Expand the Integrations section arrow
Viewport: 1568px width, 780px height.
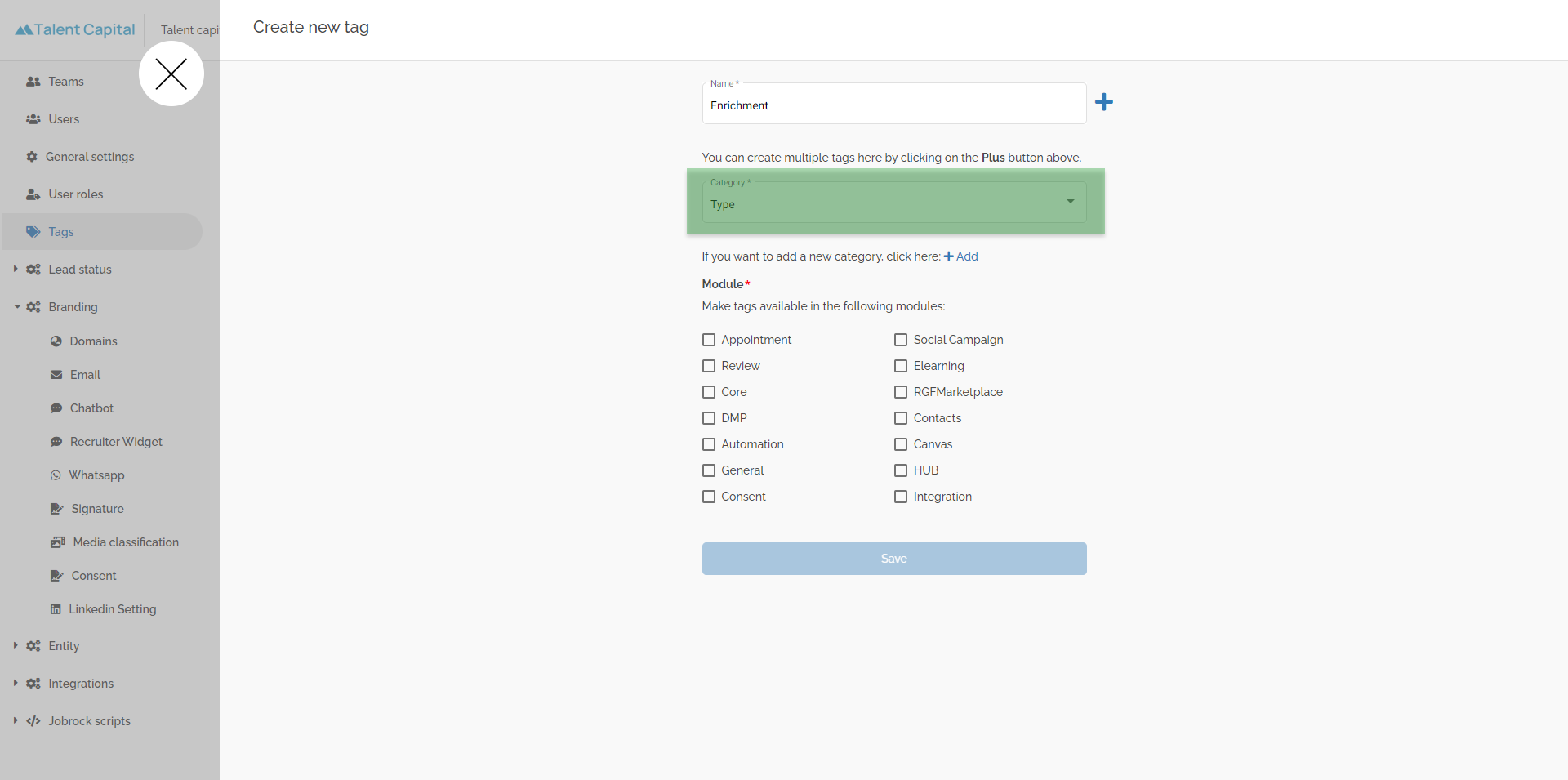click(x=16, y=683)
